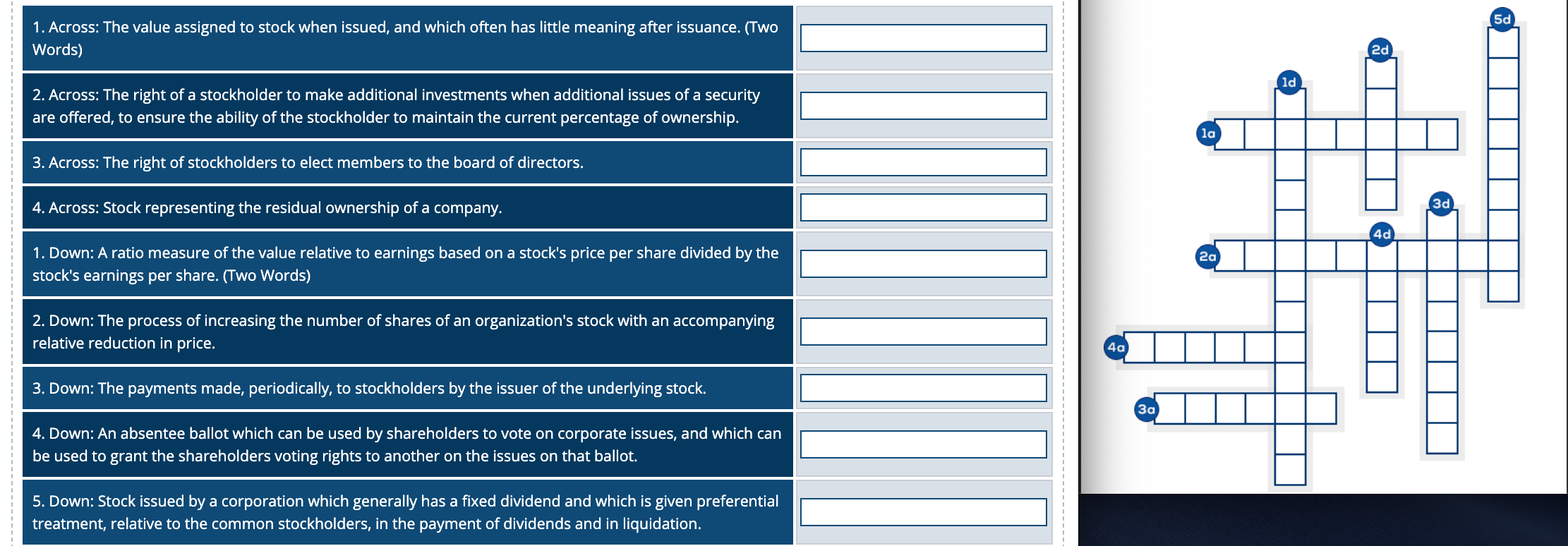This screenshot has width=1568, height=546.
Task: Click the answer field for residual ownership stock
Action: 924,207
